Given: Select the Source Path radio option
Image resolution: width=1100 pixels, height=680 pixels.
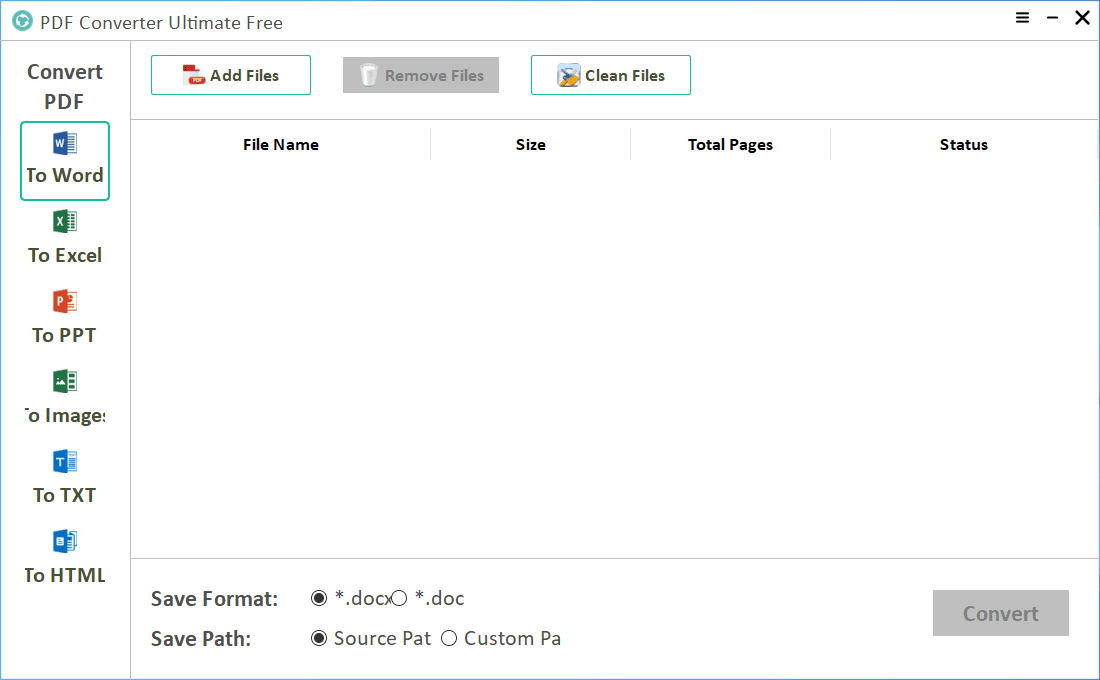Looking at the screenshot, I should point(319,638).
